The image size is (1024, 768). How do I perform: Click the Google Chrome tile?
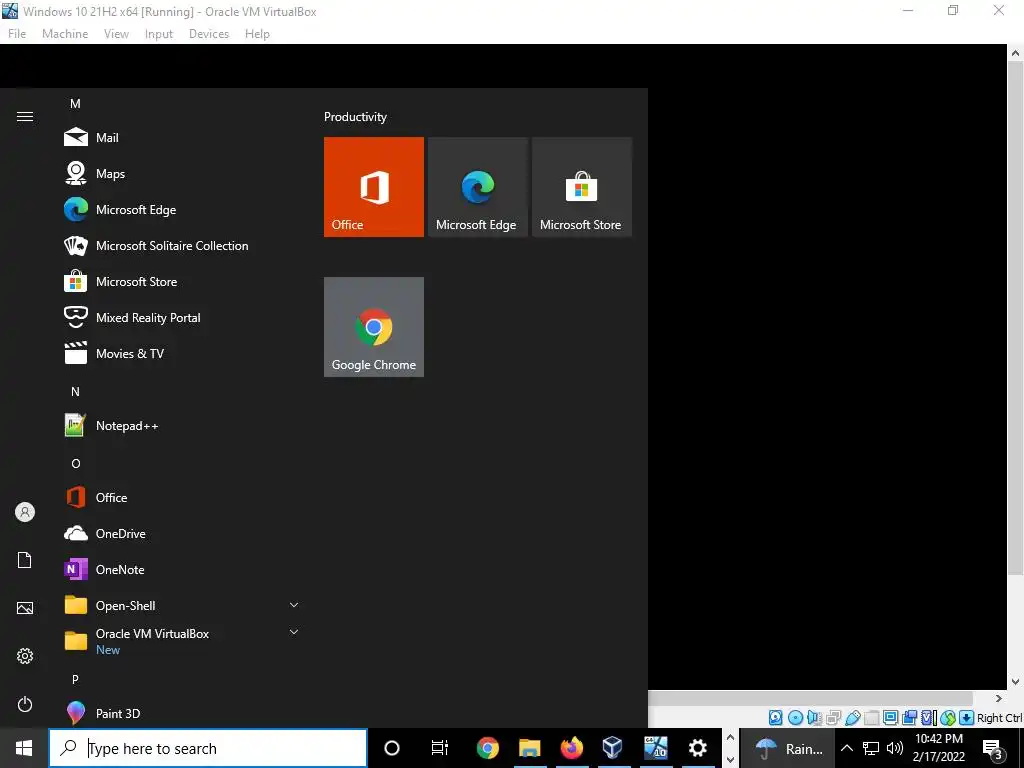click(x=374, y=327)
